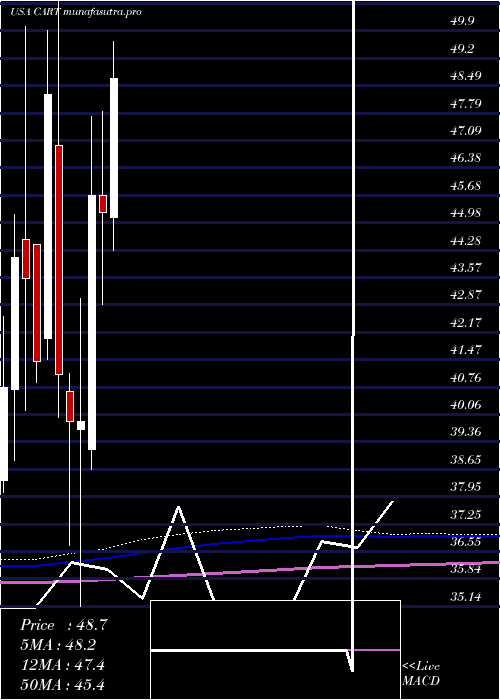
Task: Click the '5MA : 48.2' readout
Action: (x=58, y=645)
